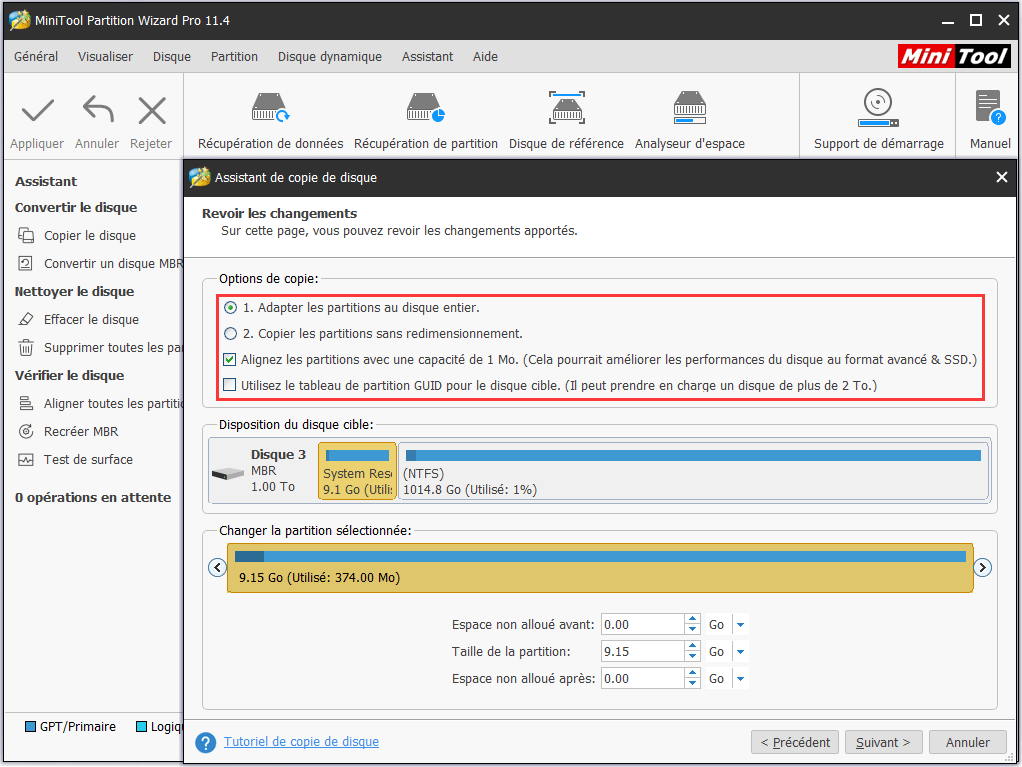Click the Copier le disque sidebar icon
Image resolution: width=1022 pixels, height=767 pixels.
pos(26,235)
